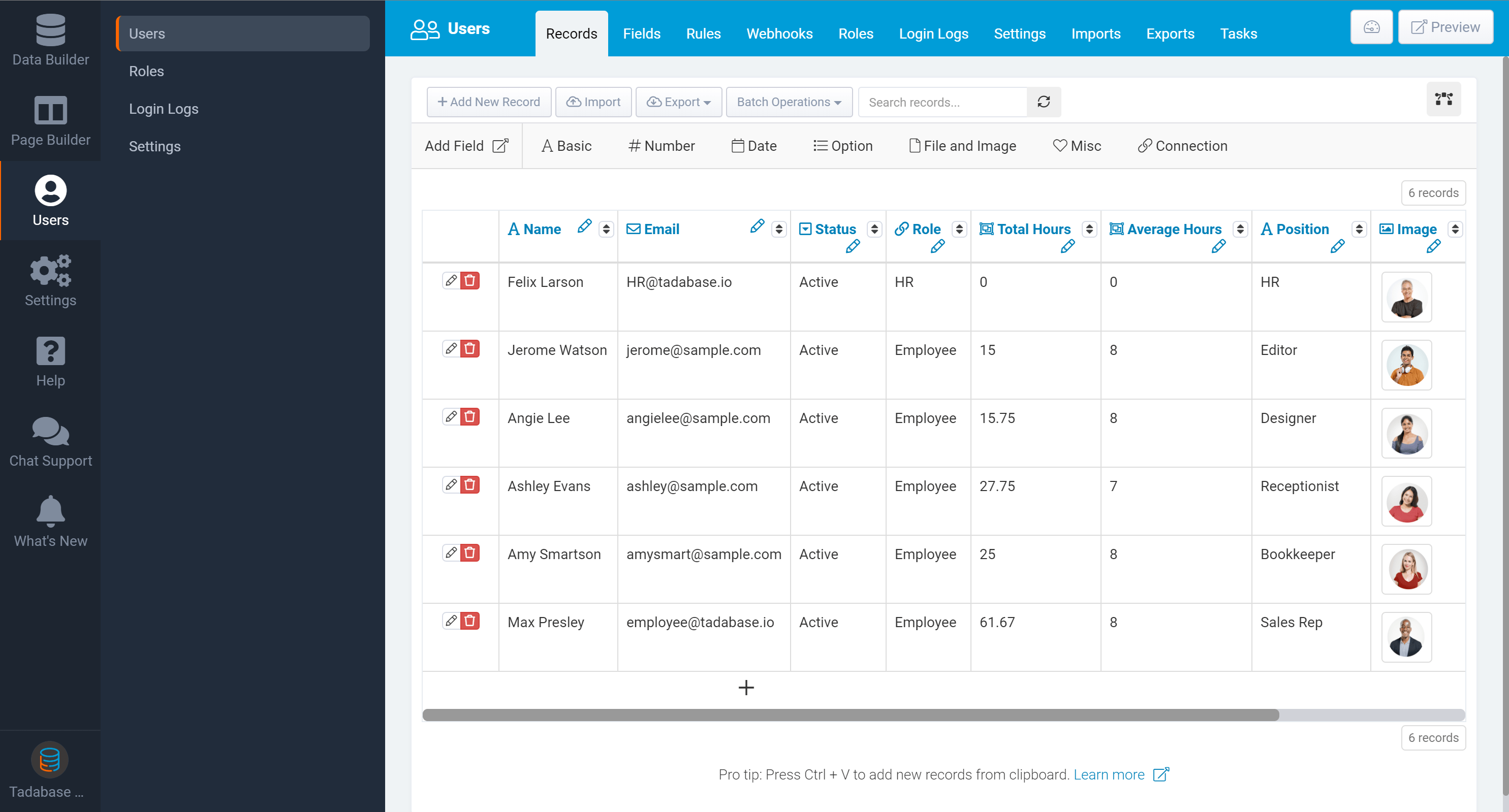
Task: Open the Login Logs tab
Action: point(933,34)
